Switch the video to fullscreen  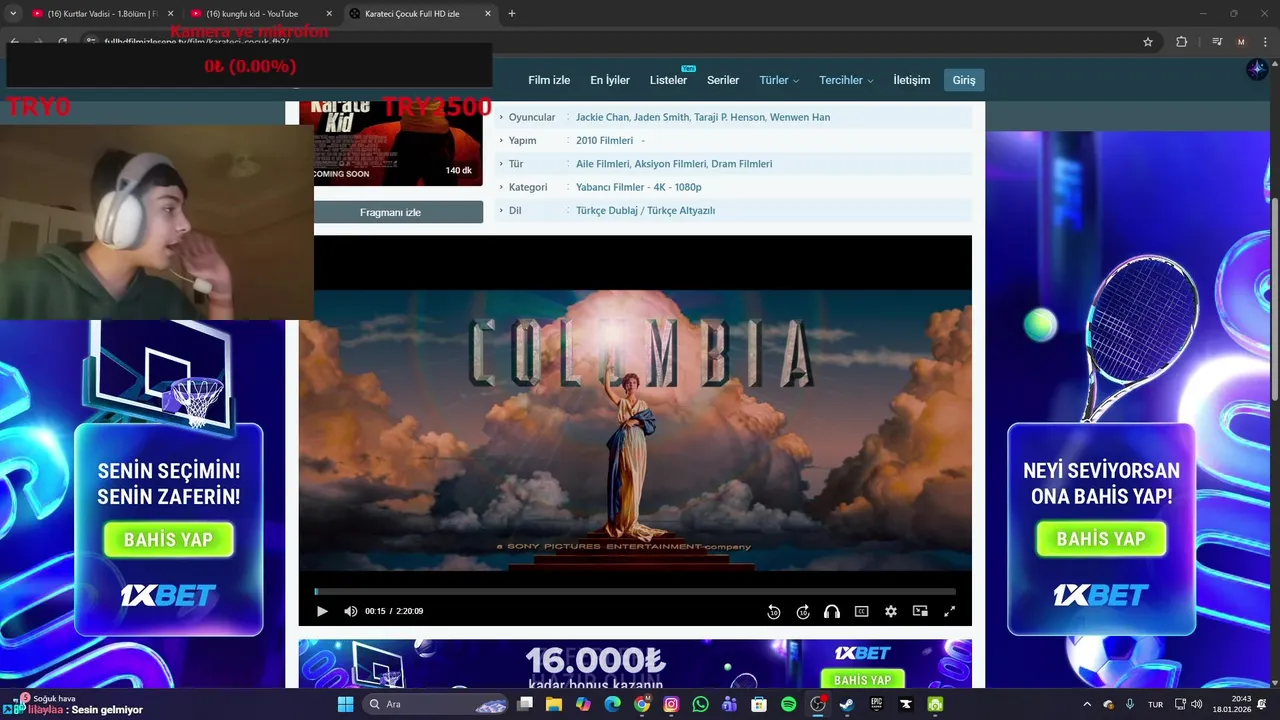[x=950, y=612]
